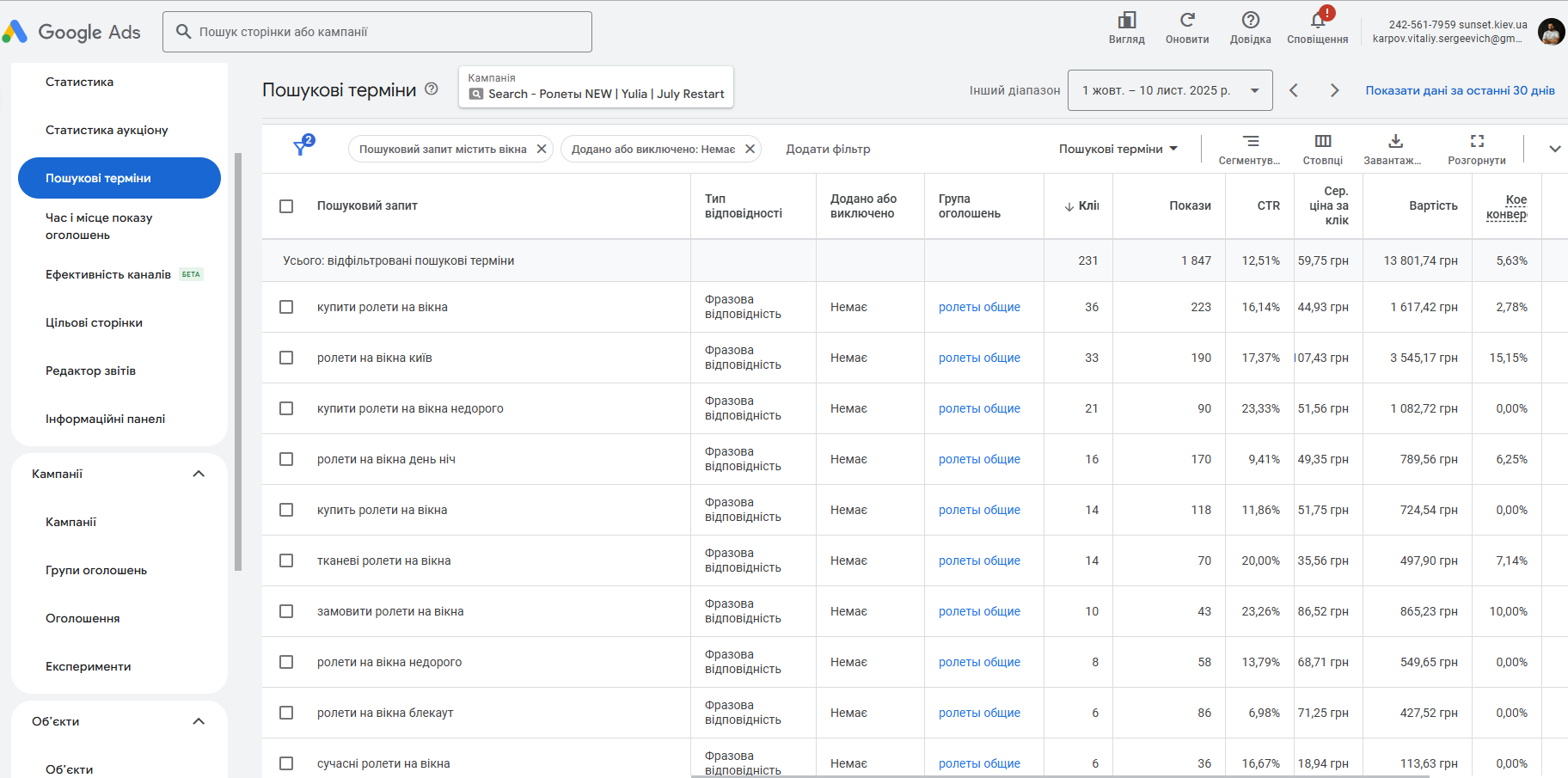Collapse the Кампанії sidebar section
The height and width of the screenshot is (778, 1568).
point(199,474)
